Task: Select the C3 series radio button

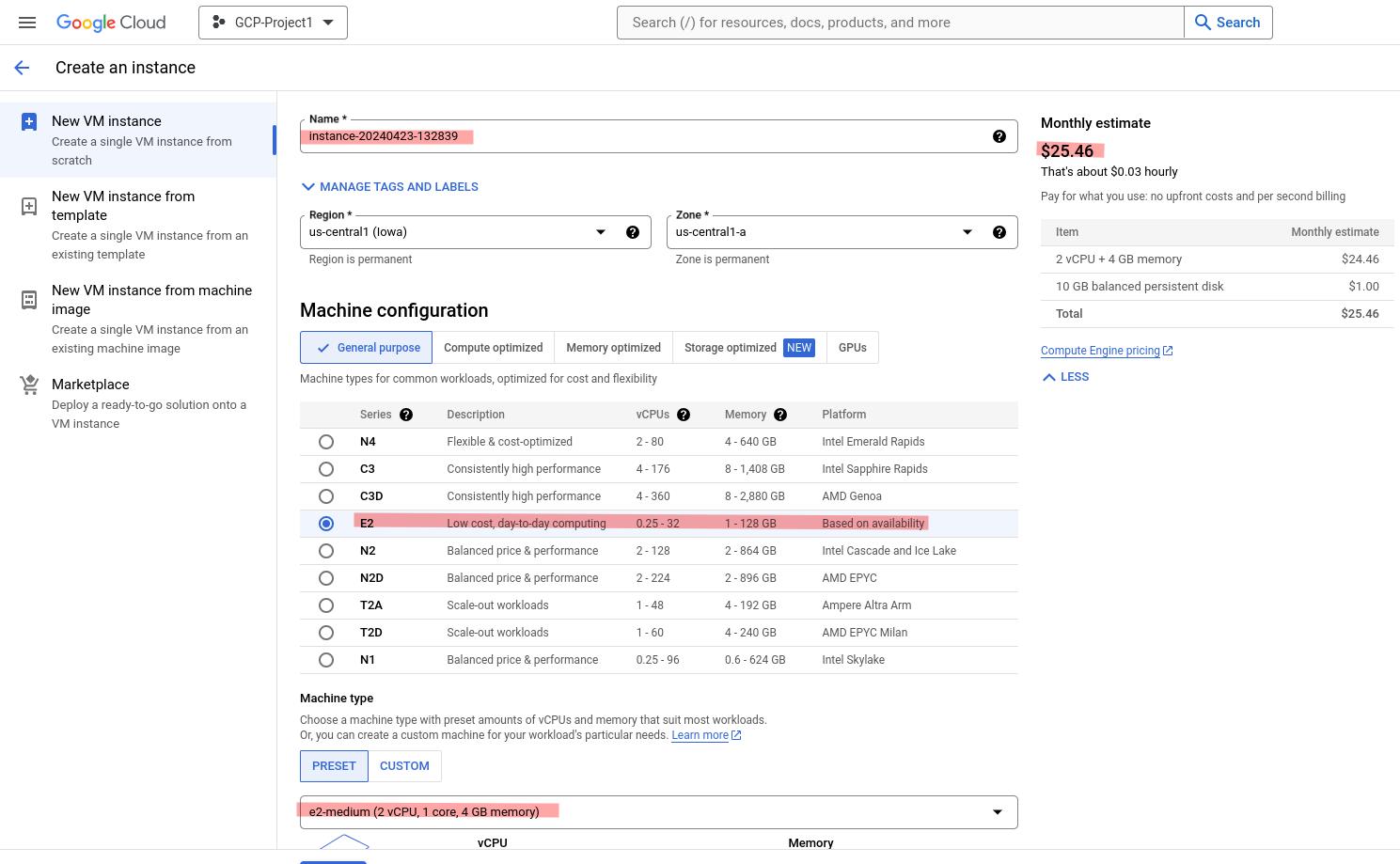Action: pos(326,469)
